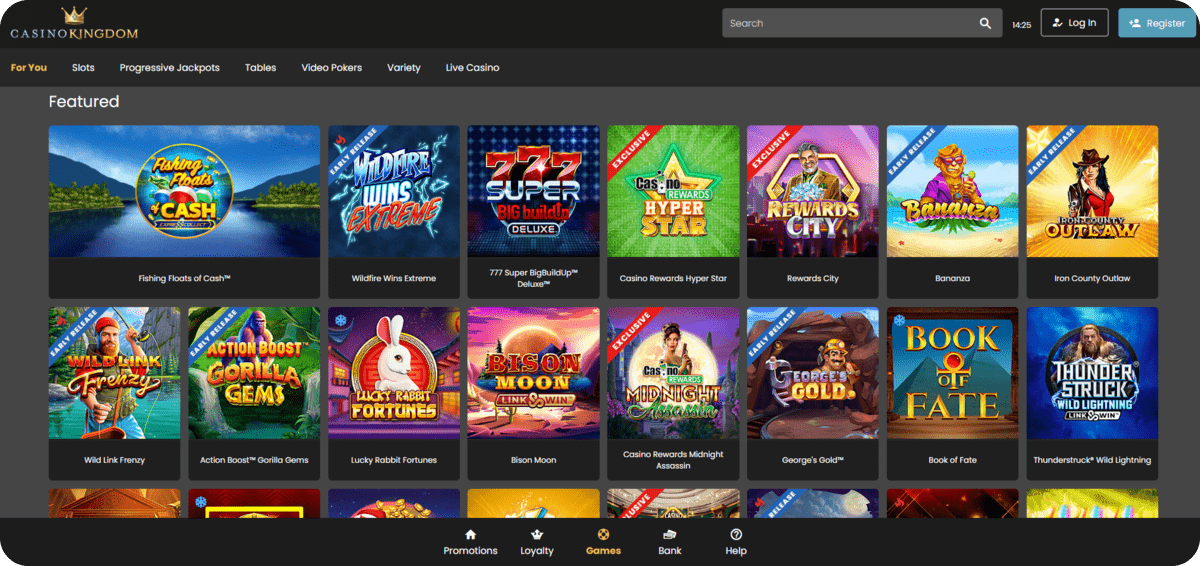Open Fishing Floats of Cash game thumbnail
Image resolution: width=1200 pixels, height=566 pixels.
(184, 191)
